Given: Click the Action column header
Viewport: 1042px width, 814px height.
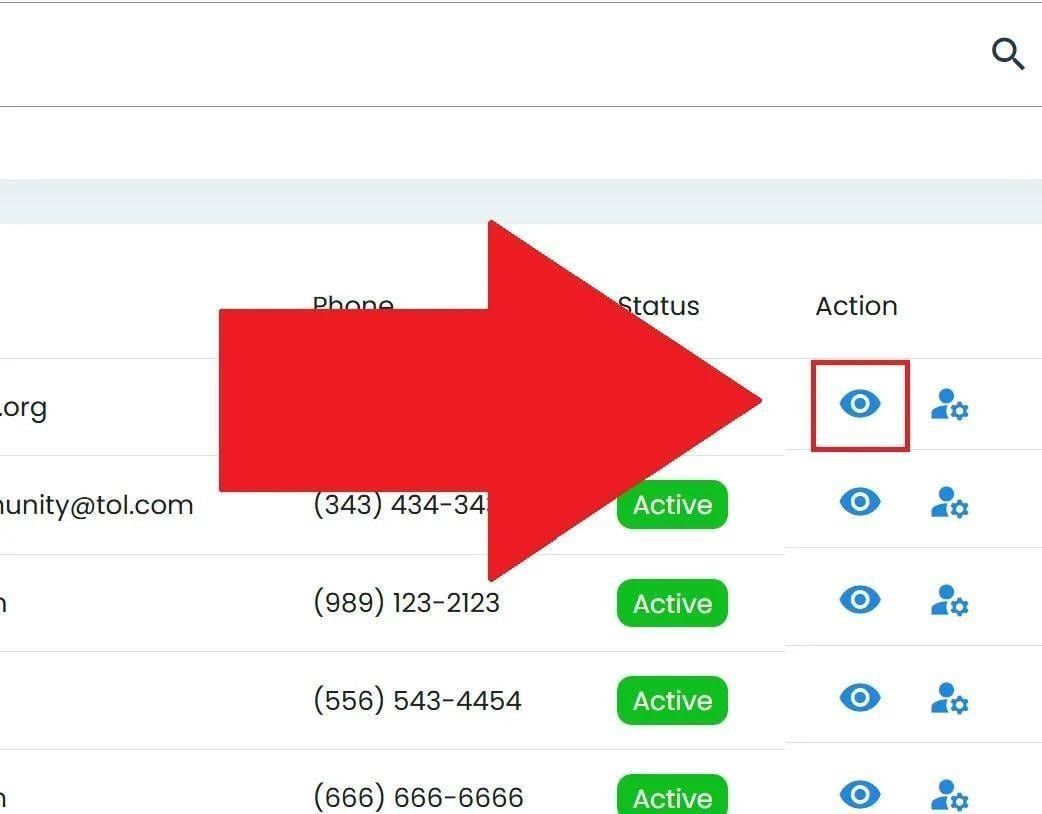Looking at the screenshot, I should (x=856, y=306).
